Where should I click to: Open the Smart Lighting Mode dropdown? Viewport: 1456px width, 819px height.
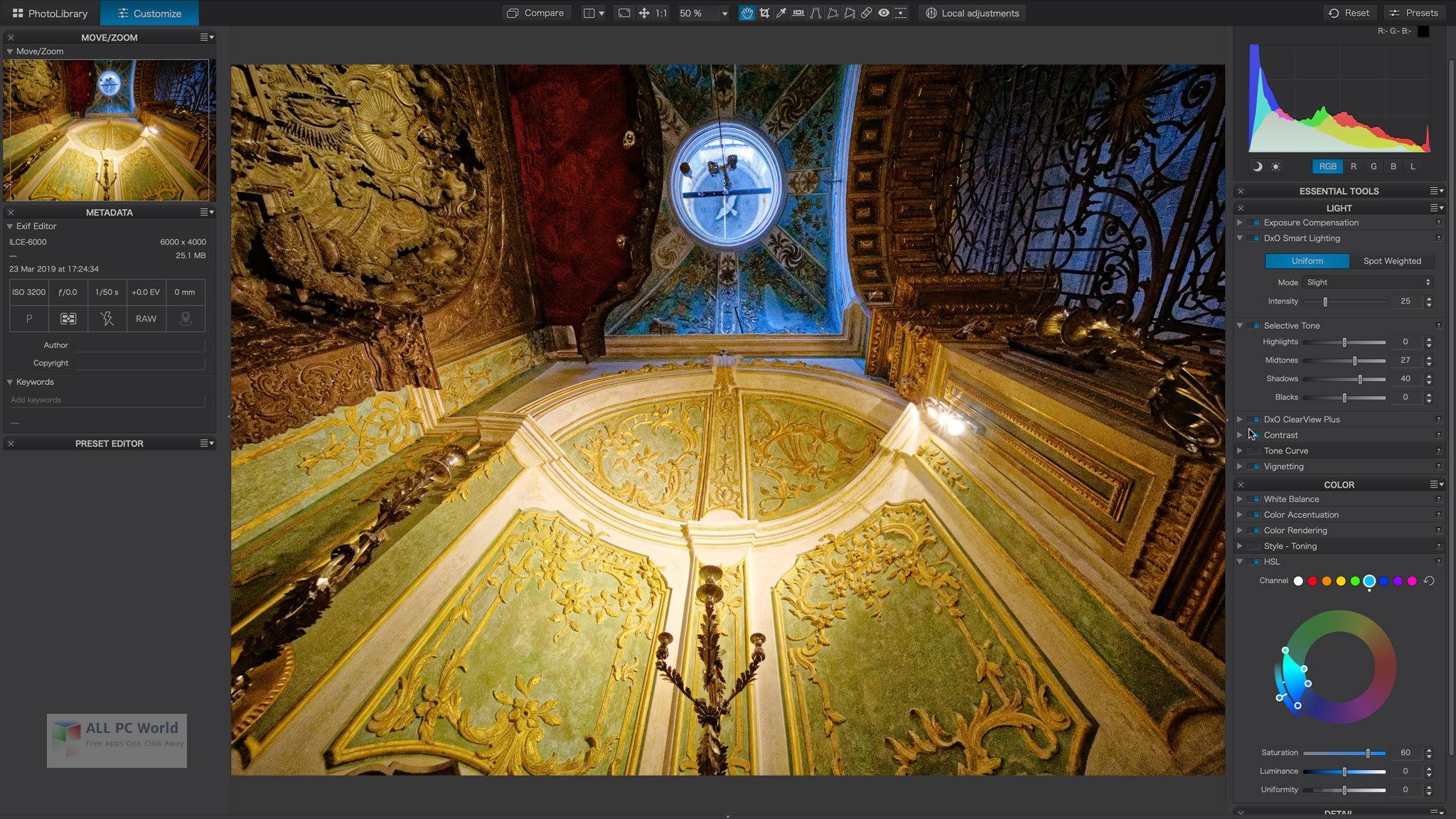[1368, 282]
